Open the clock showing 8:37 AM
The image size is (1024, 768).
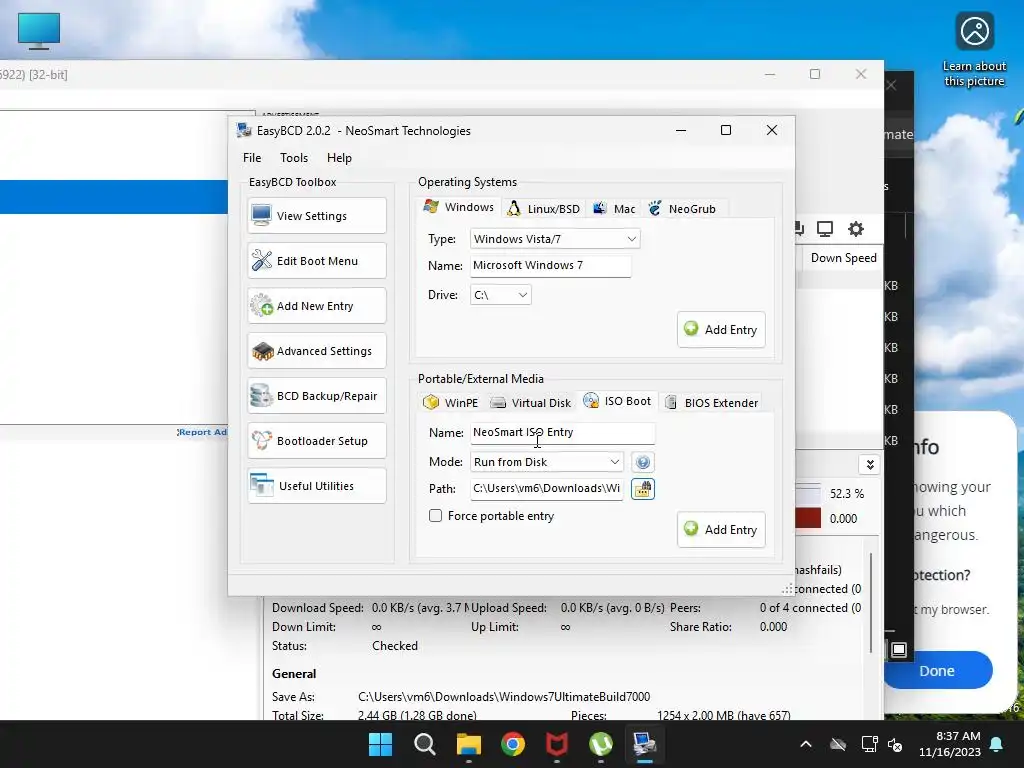(950, 744)
